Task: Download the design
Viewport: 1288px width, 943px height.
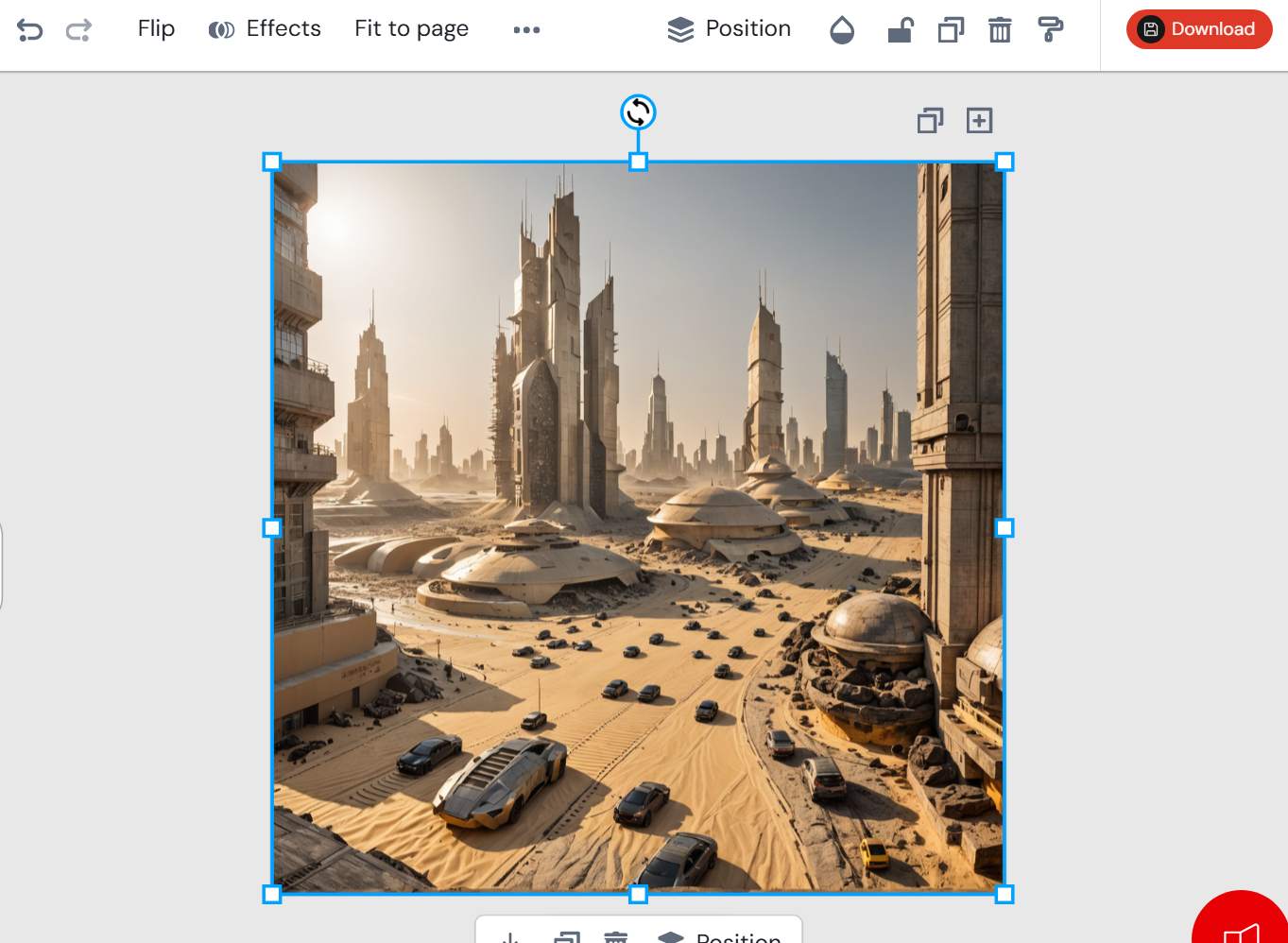Action: point(1199,29)
